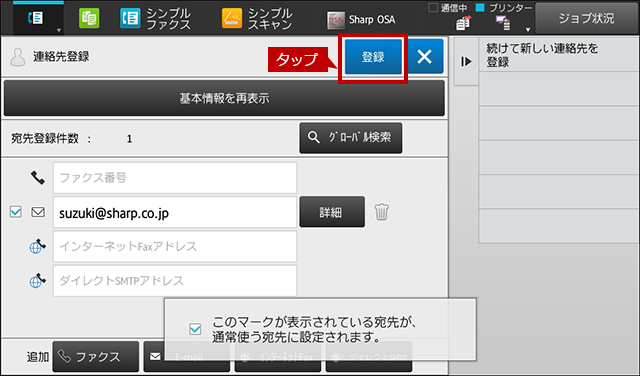The height and width of the screenshot is (376, 640).
Task: Expand the action panel arrow
Action: point(466,62)
